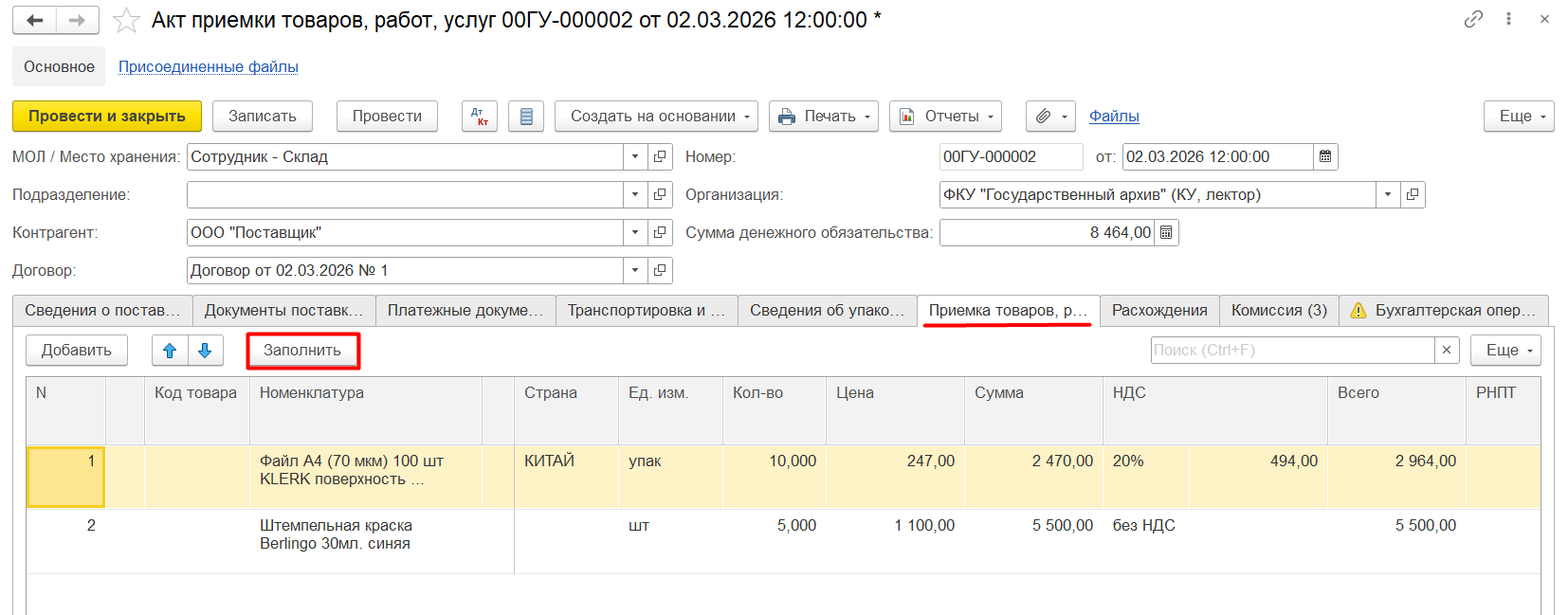
Task: Open calculator for Сумма денежного обязательства
Action: [x=1166, y=232]
